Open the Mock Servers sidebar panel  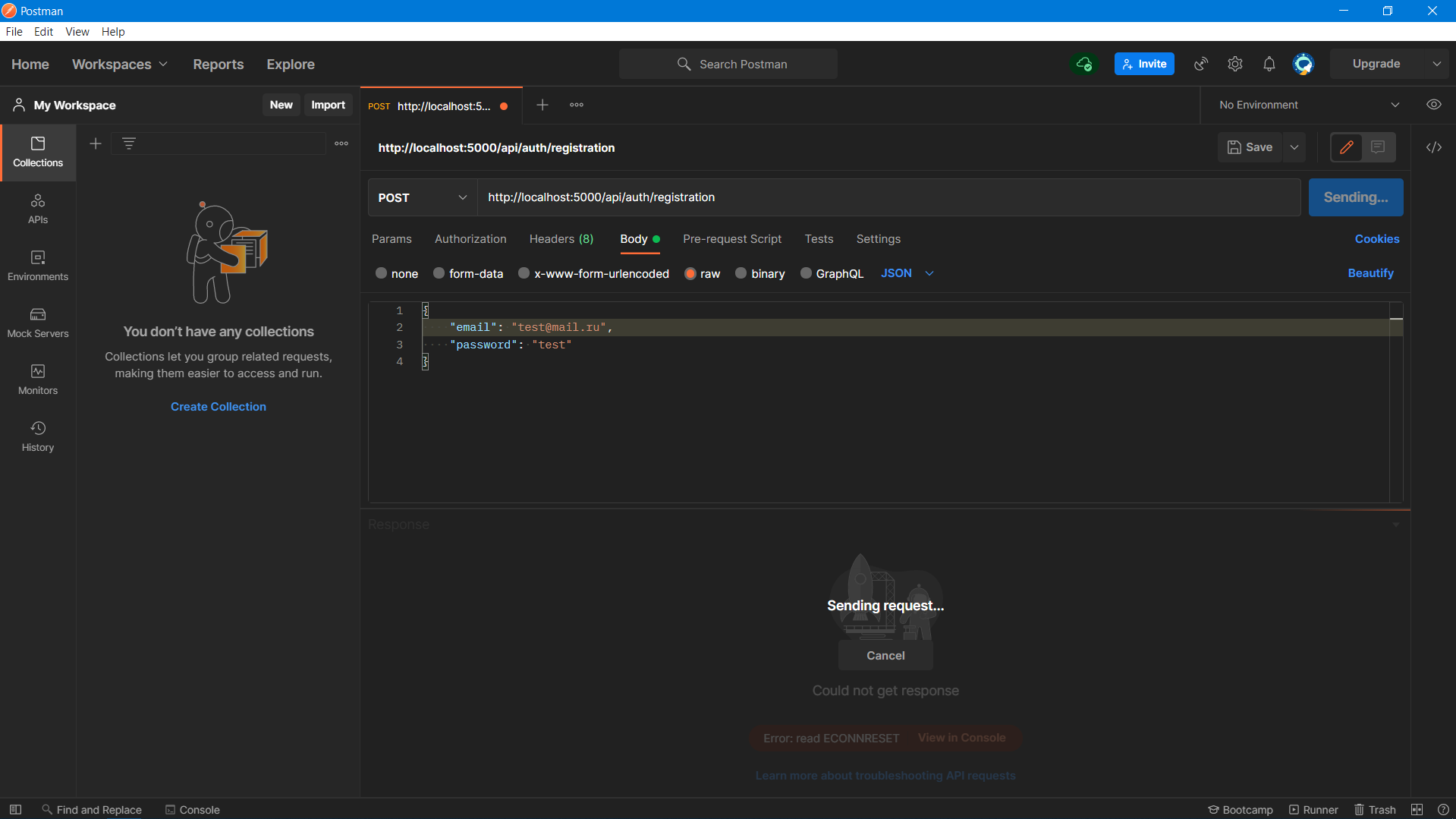[x=38, y=323]
